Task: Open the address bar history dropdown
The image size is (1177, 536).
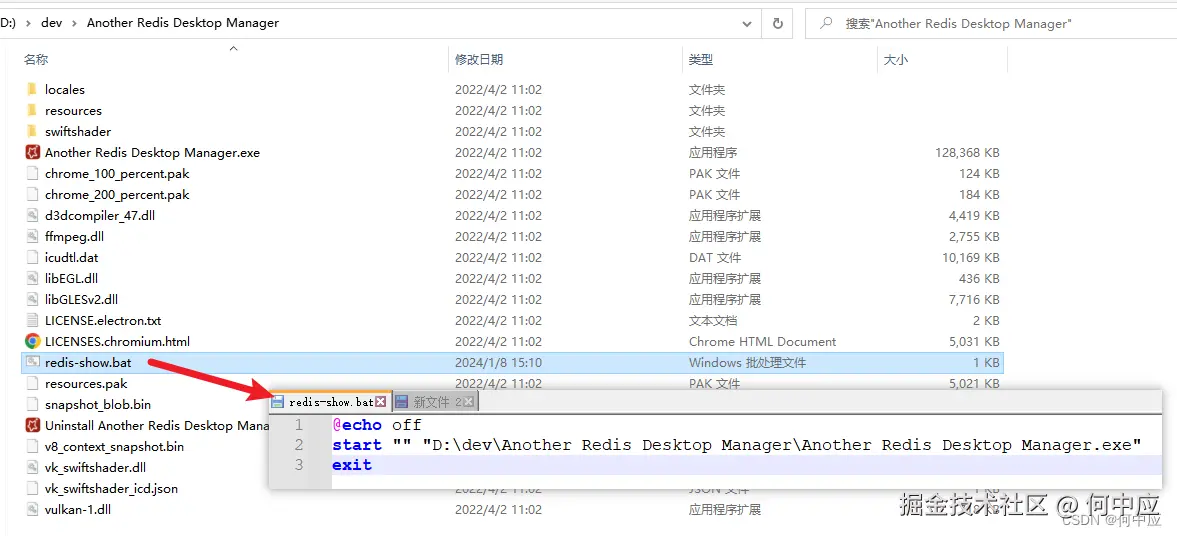Action: [x=747, y=23]
